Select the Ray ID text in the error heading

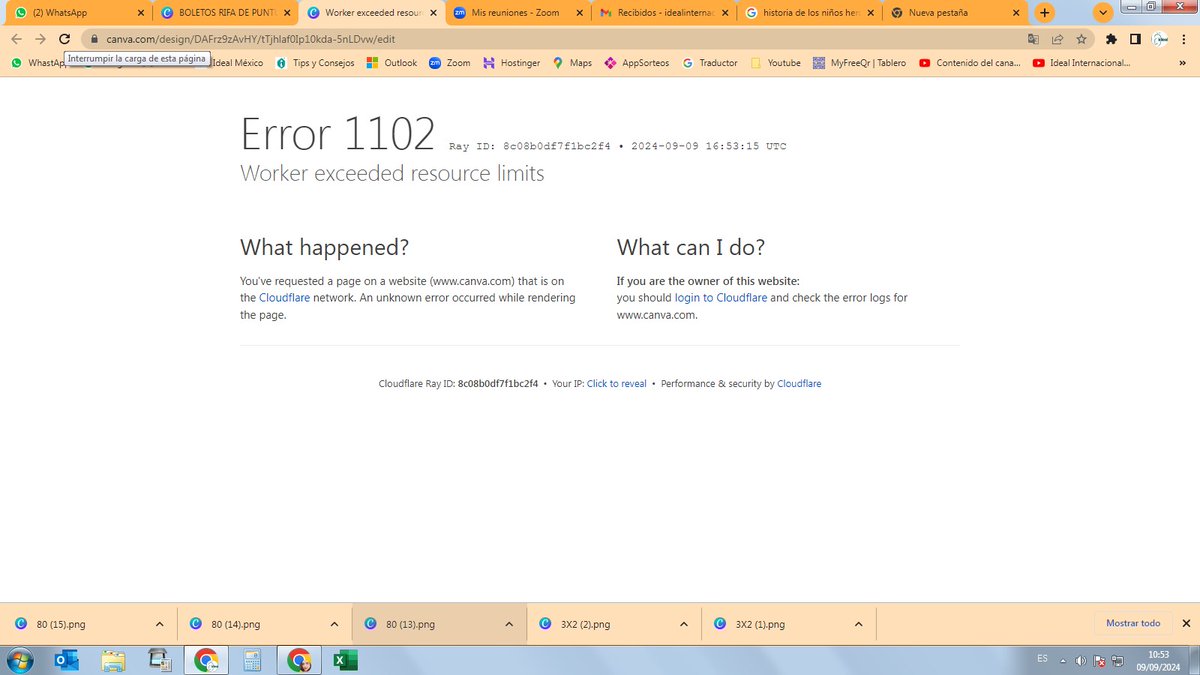530,147
